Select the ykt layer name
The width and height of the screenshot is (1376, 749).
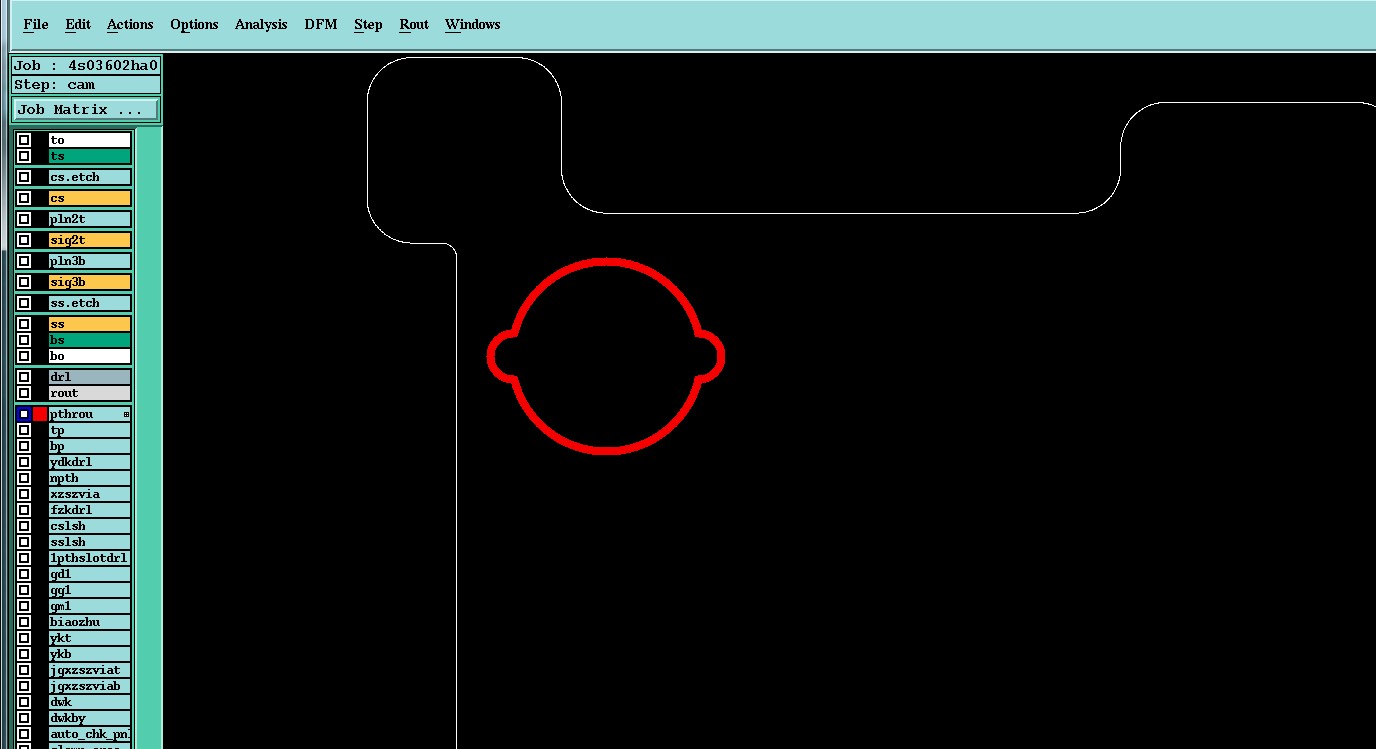tap(90, 638)
